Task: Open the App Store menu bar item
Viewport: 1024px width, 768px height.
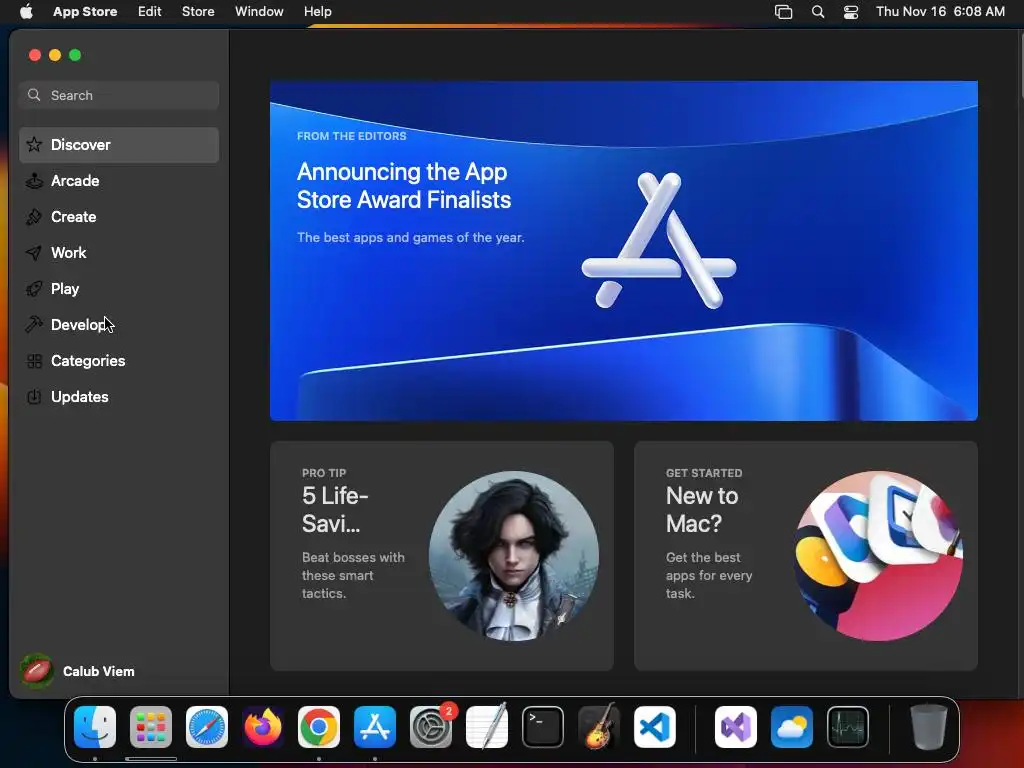Action: click(85, 11)
